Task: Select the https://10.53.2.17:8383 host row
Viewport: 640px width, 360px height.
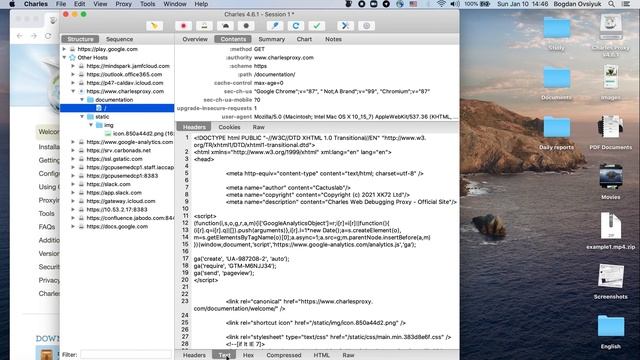Action: click(x=117, y=209)
